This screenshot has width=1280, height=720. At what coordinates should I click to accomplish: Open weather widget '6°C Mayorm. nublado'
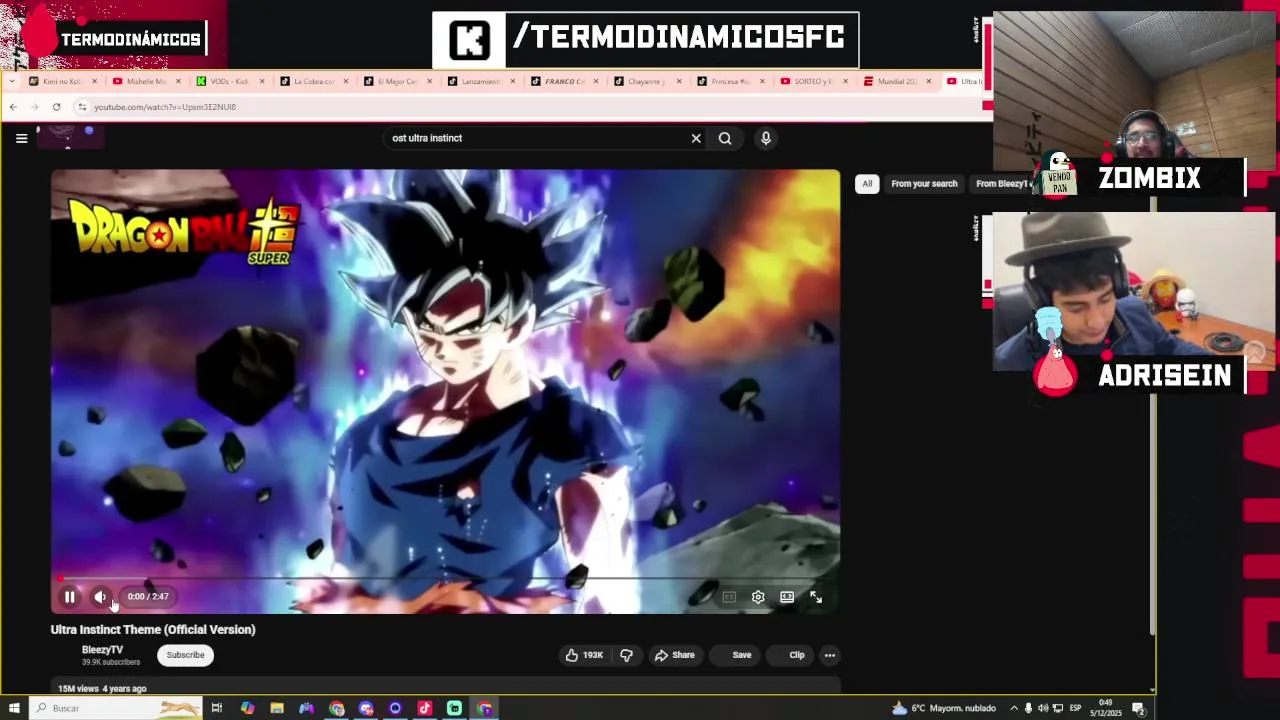944,708
